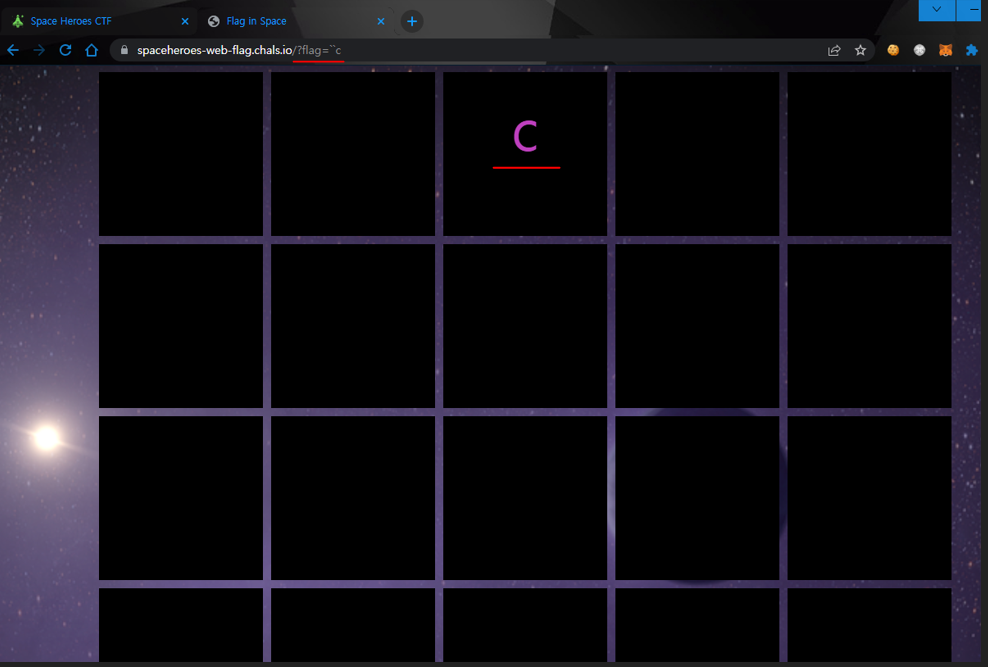Open the browser home page

91,50
